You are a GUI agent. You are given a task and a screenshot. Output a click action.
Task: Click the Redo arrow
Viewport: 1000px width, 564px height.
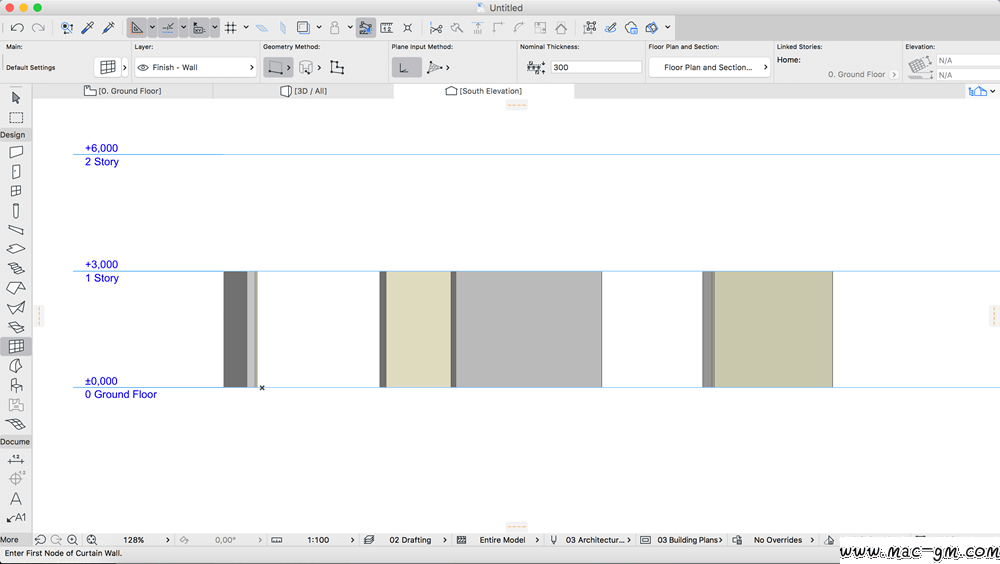click(38, 28)
